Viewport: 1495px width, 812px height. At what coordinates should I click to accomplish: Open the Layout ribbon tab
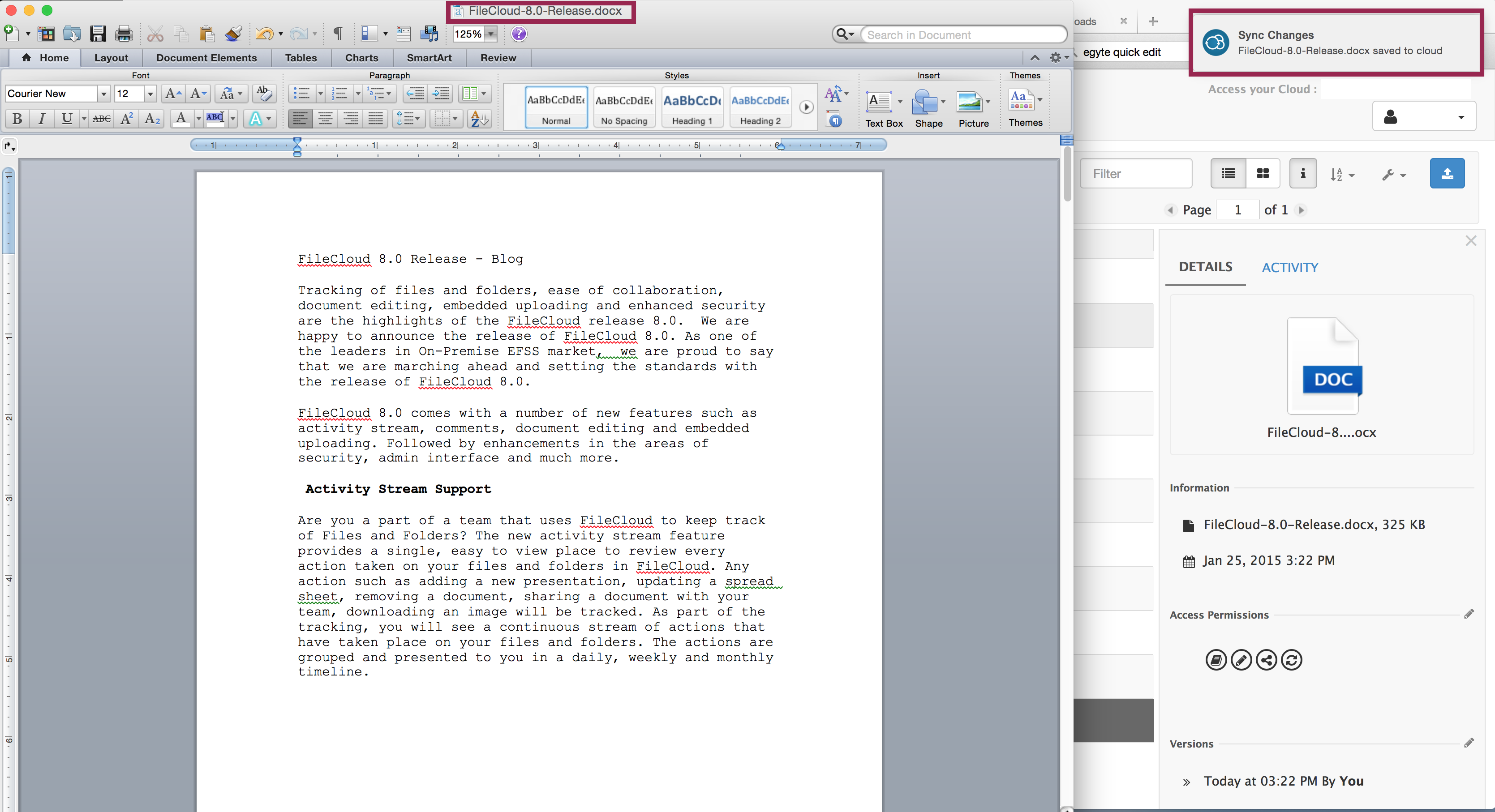[111, 57]
